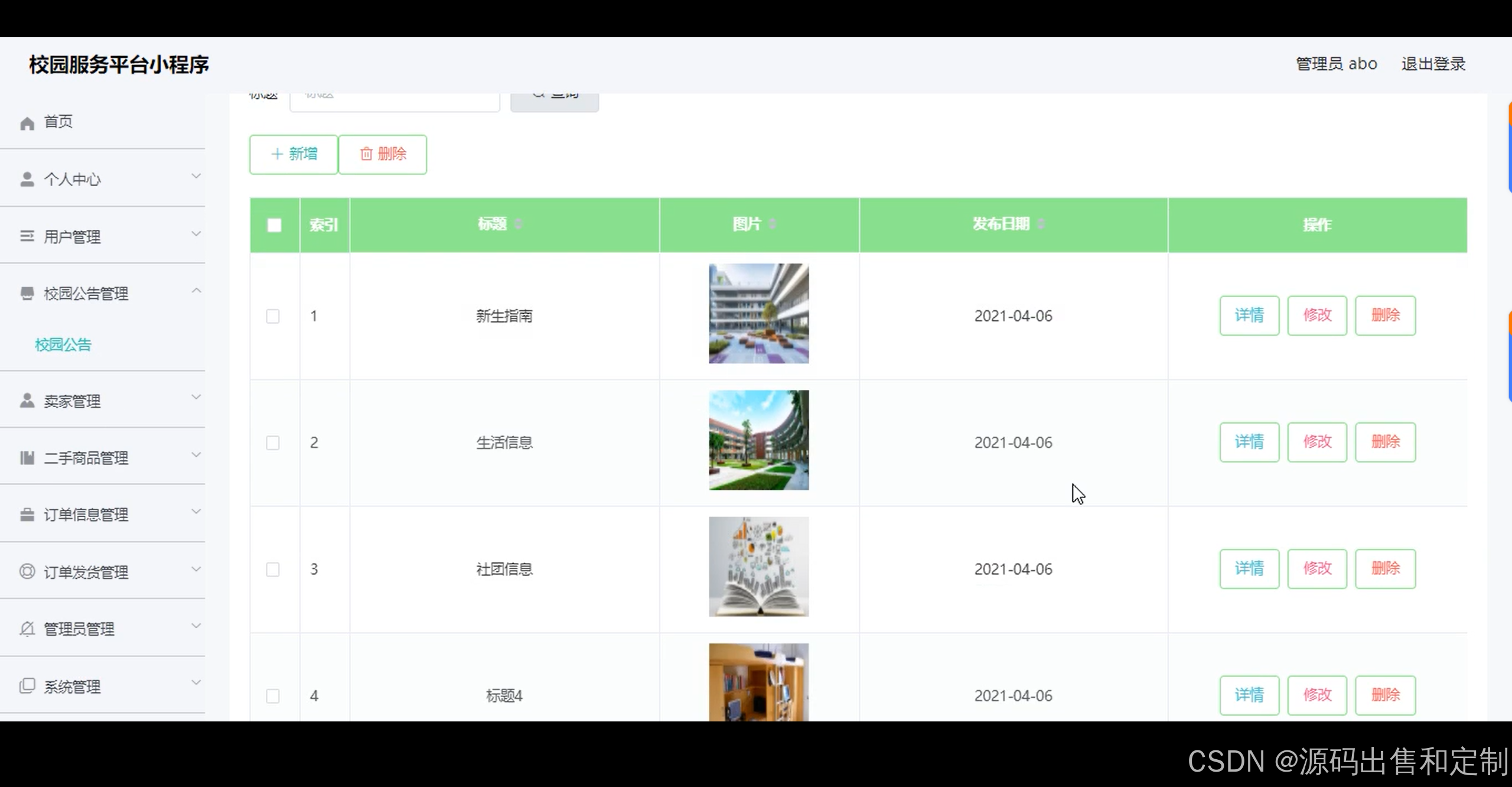Toggle the select-all checkbox in table header
The width and height of the screenshot is (1512, 787).
274,225
